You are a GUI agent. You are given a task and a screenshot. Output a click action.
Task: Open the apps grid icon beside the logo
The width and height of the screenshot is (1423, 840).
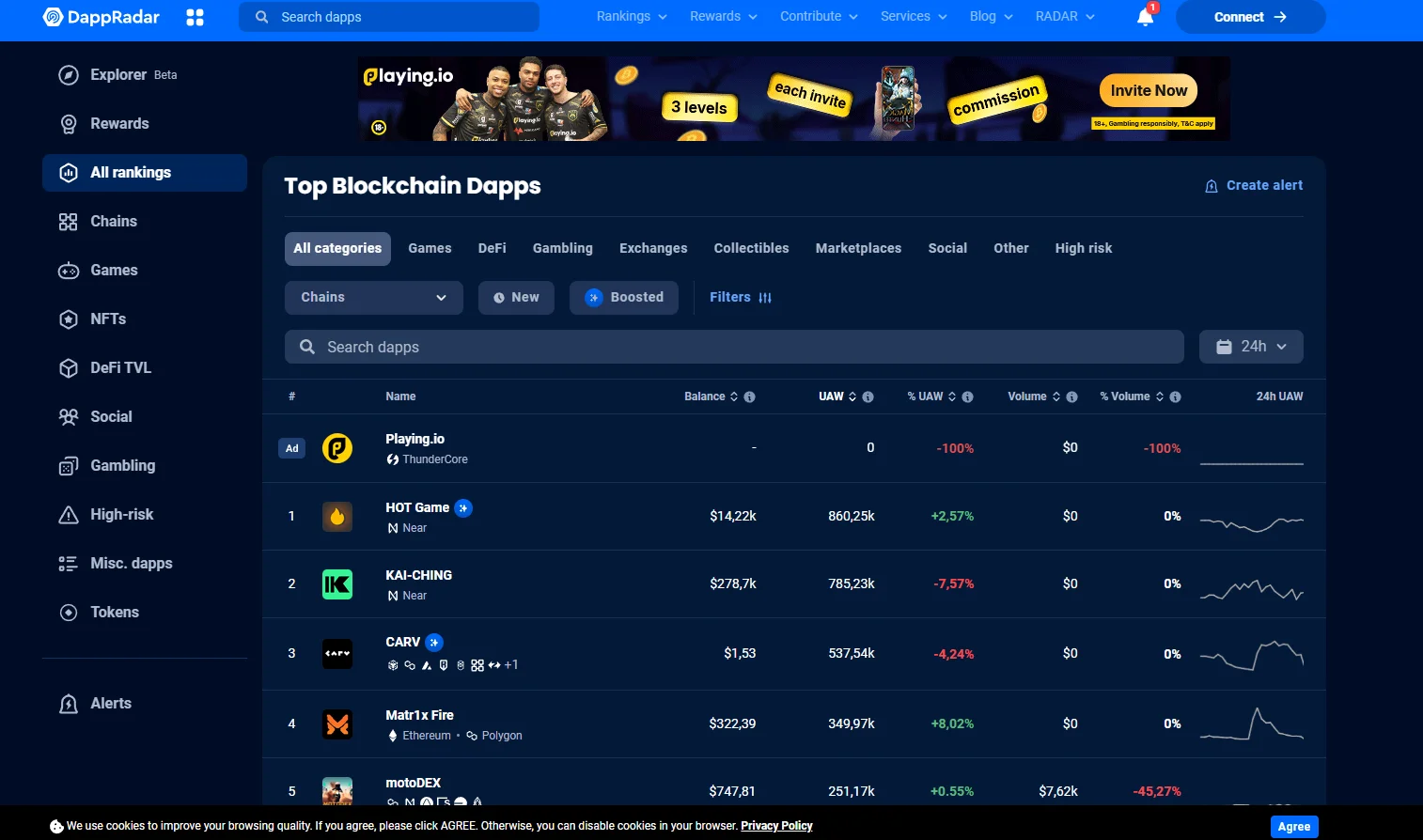pyautogui.click(x=195, y=17)
